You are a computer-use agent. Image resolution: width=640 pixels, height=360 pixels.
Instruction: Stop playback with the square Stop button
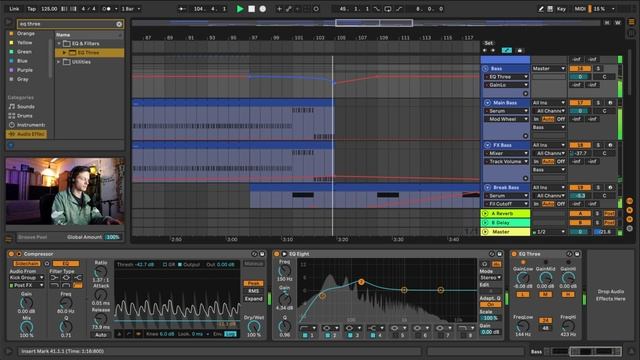[x=251, y=9]
